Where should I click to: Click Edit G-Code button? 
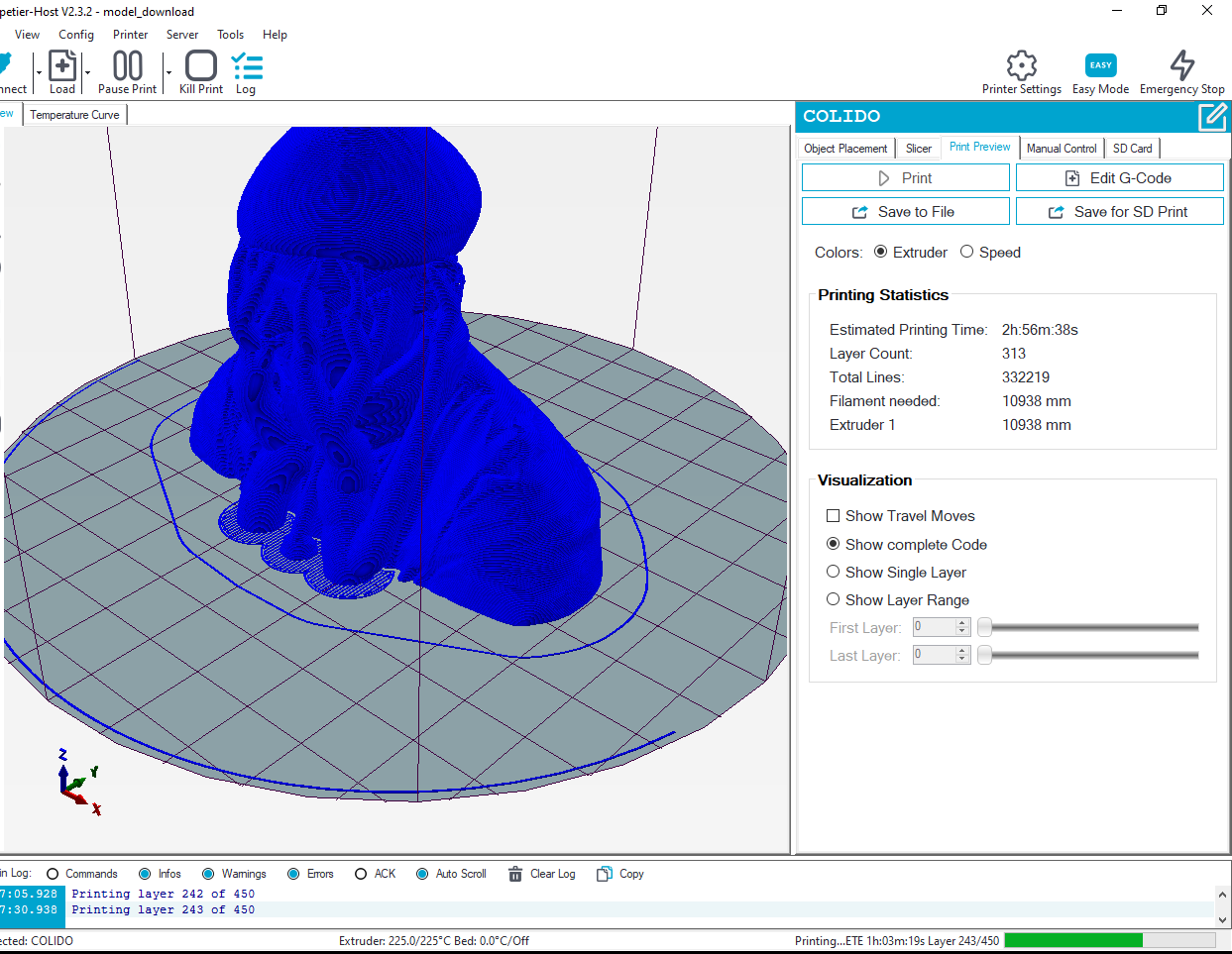pos(1120,178)
